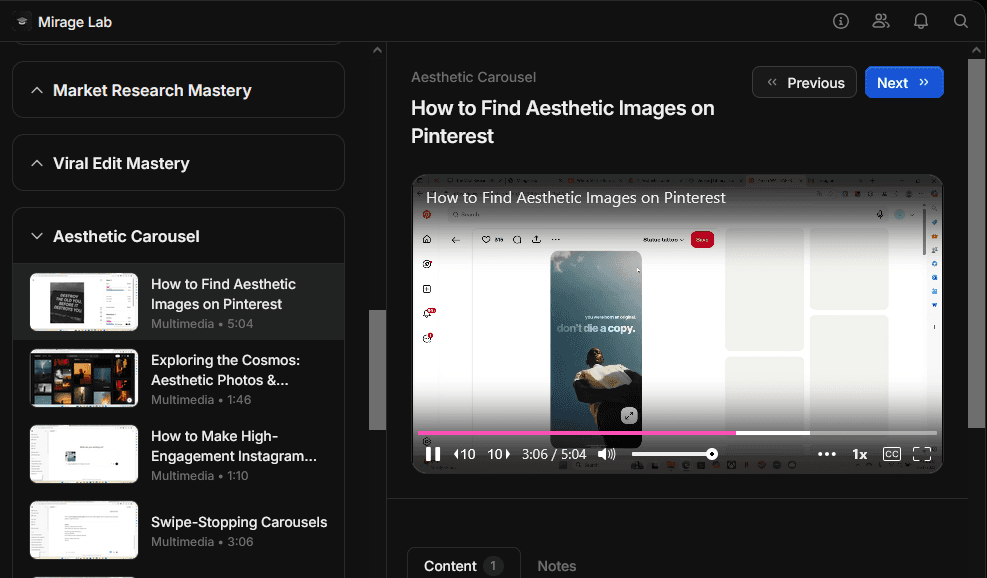Open the community people icon
This screenshot has height=578, width=987.
pos(881,21)
